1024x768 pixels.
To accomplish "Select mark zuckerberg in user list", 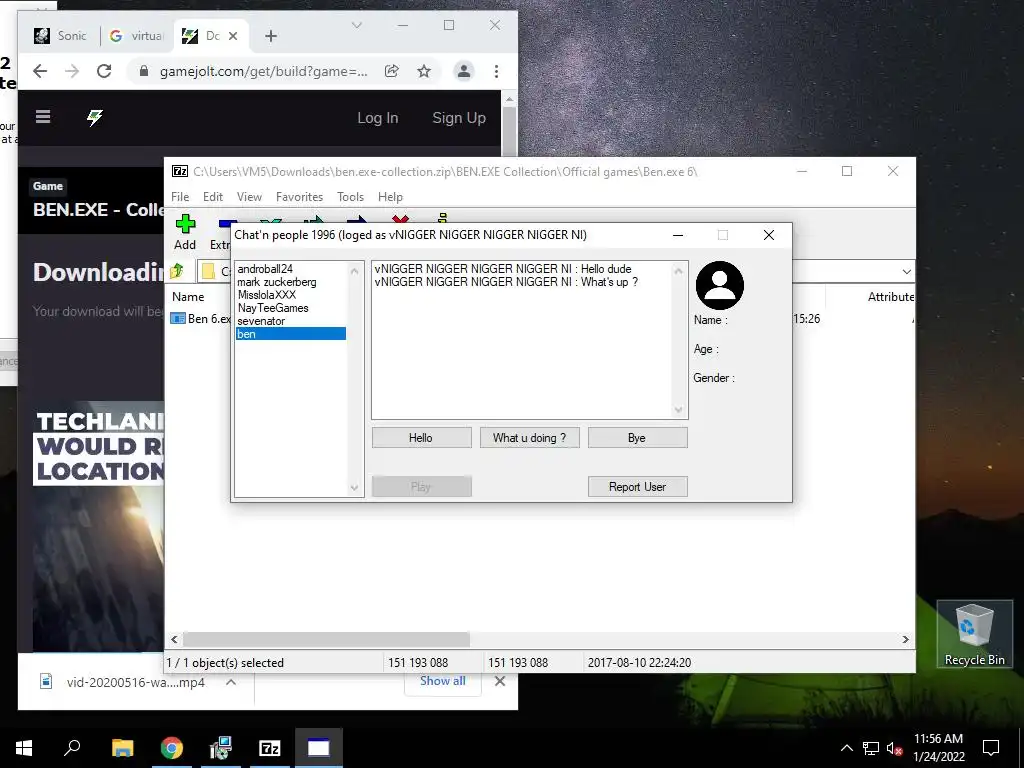I will 291,281.
